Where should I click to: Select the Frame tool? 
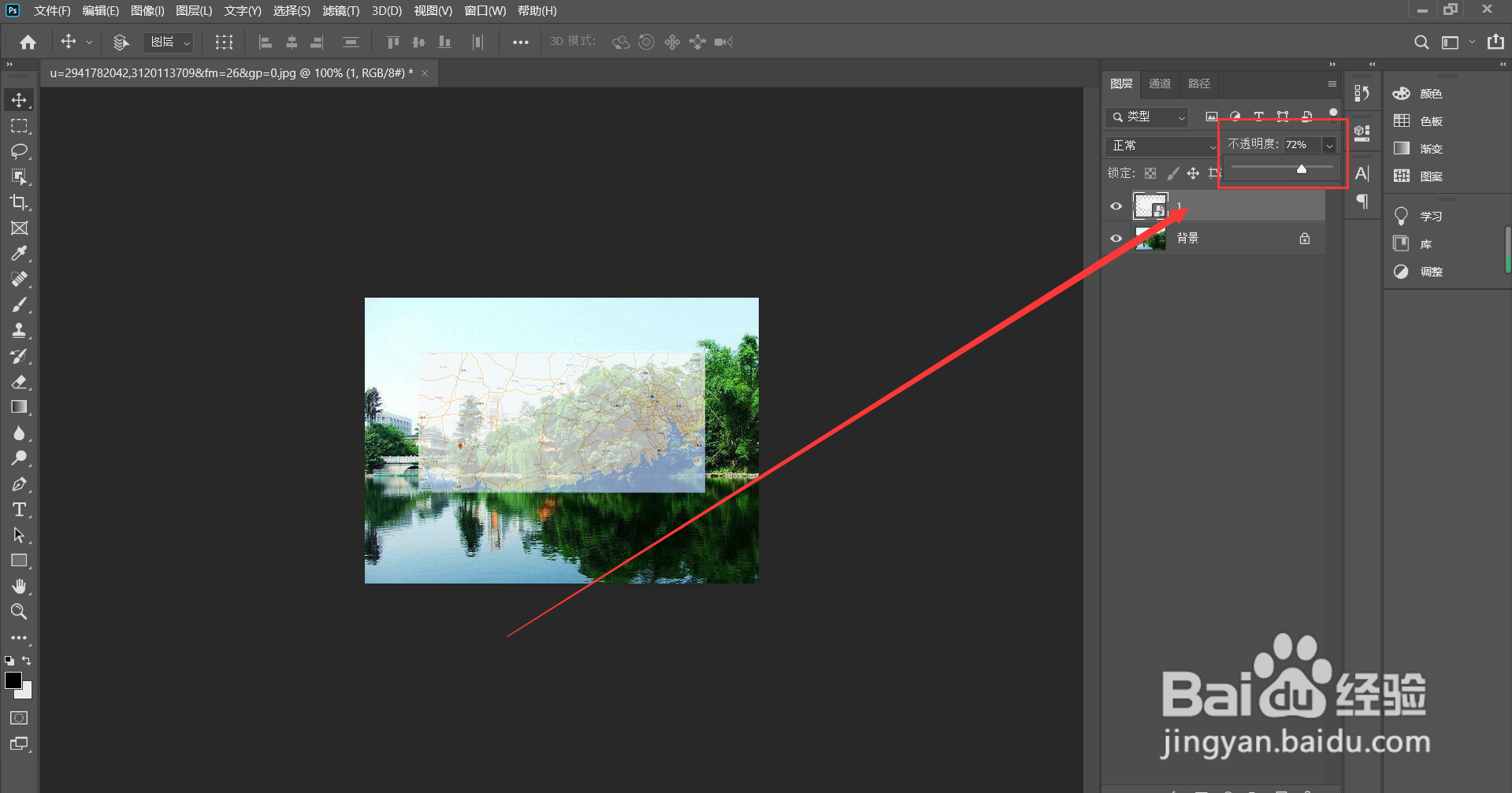coord(19,228)
